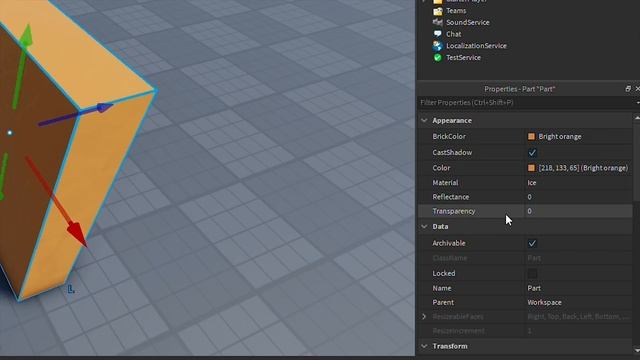Click the TestService green check icon

click(x=438, y=58)
